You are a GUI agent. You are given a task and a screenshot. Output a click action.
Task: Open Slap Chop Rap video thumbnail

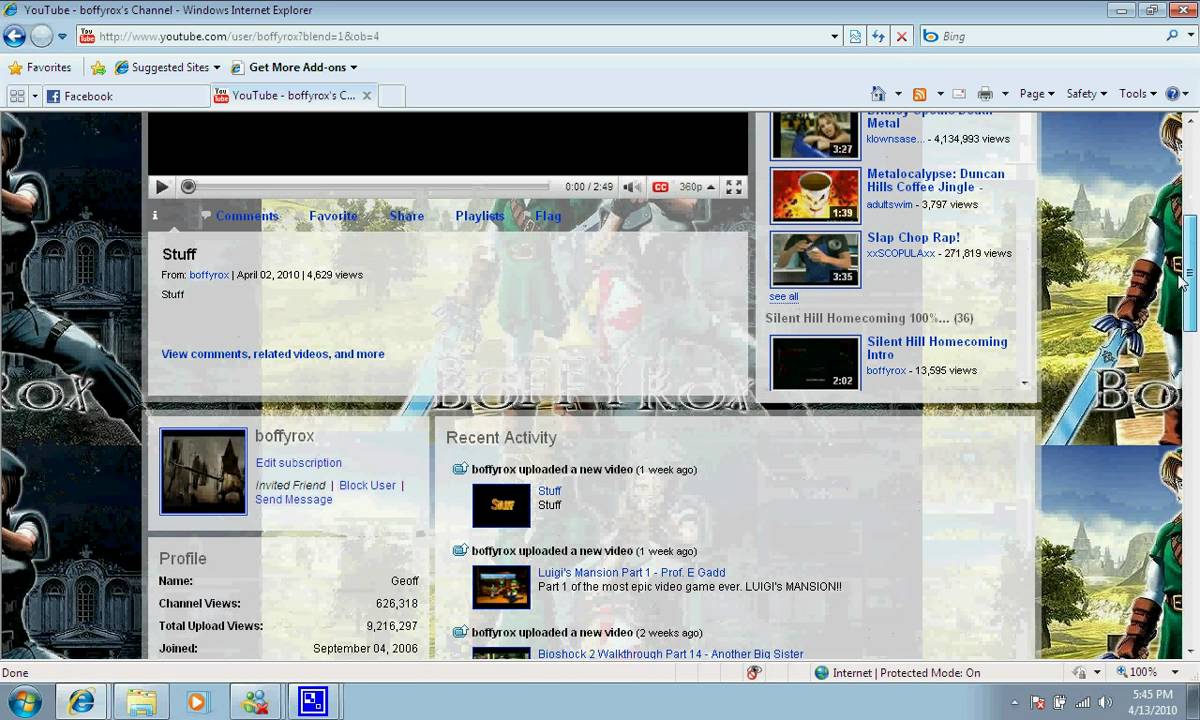pos(815,260)
